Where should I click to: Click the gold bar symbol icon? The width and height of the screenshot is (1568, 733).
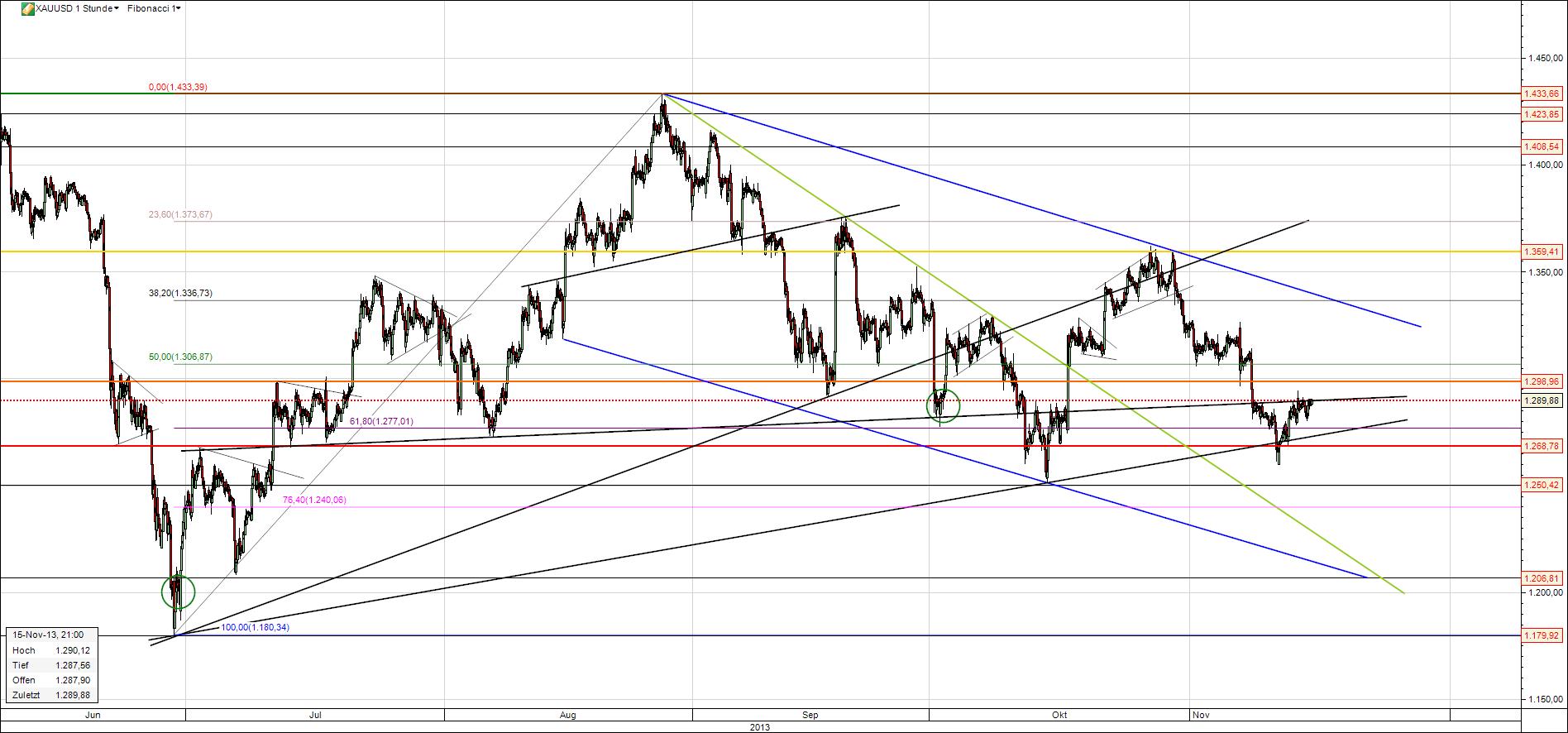pos(28,8)
